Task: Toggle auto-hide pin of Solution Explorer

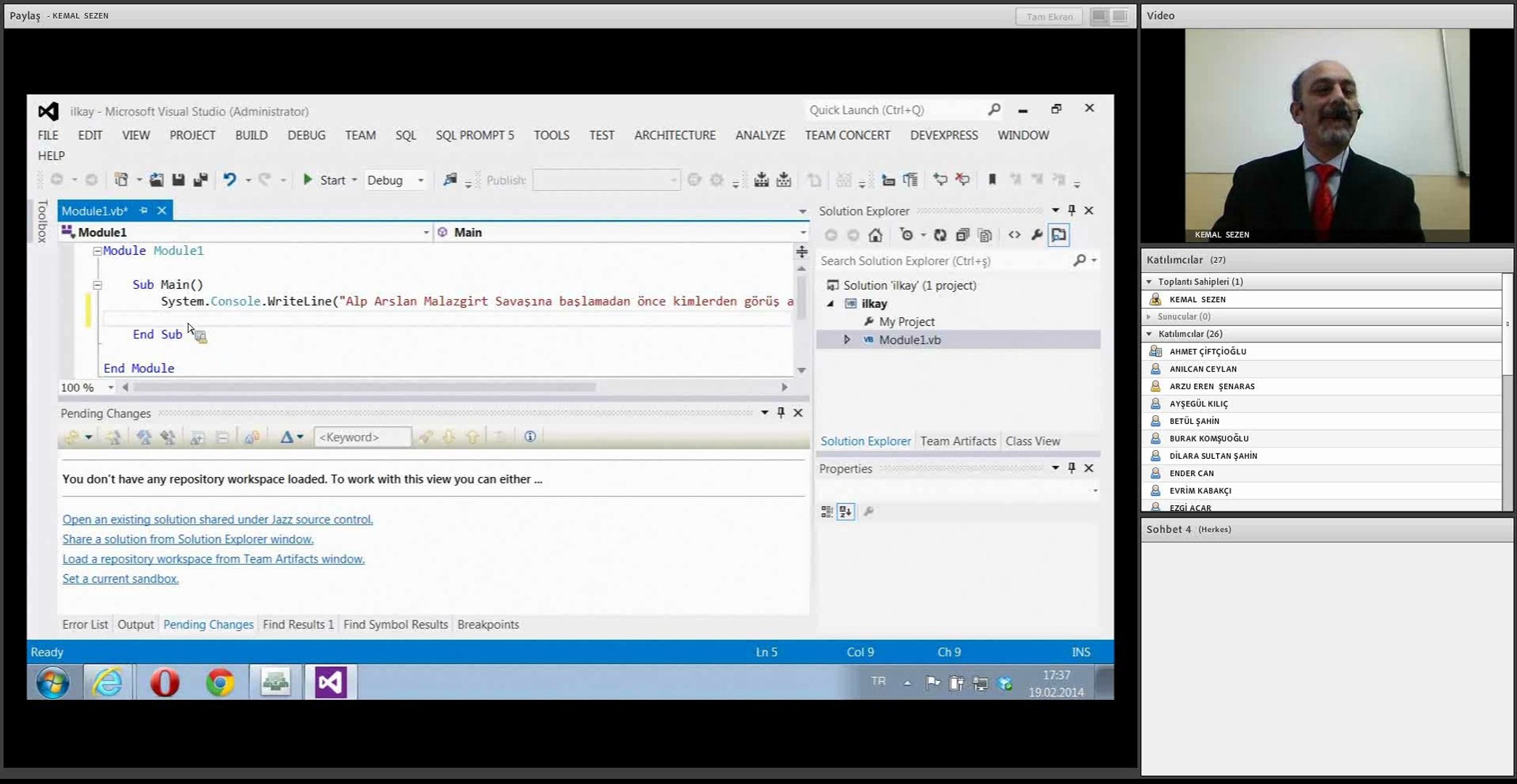Action: 1071,211
